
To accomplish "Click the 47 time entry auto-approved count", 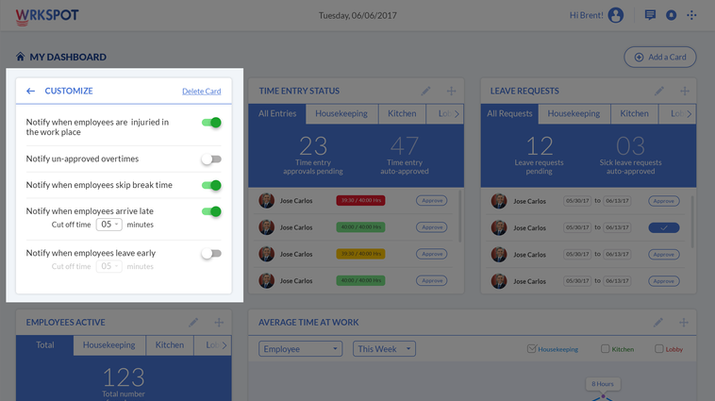I will pyautogui.click(x=404, y=146).
